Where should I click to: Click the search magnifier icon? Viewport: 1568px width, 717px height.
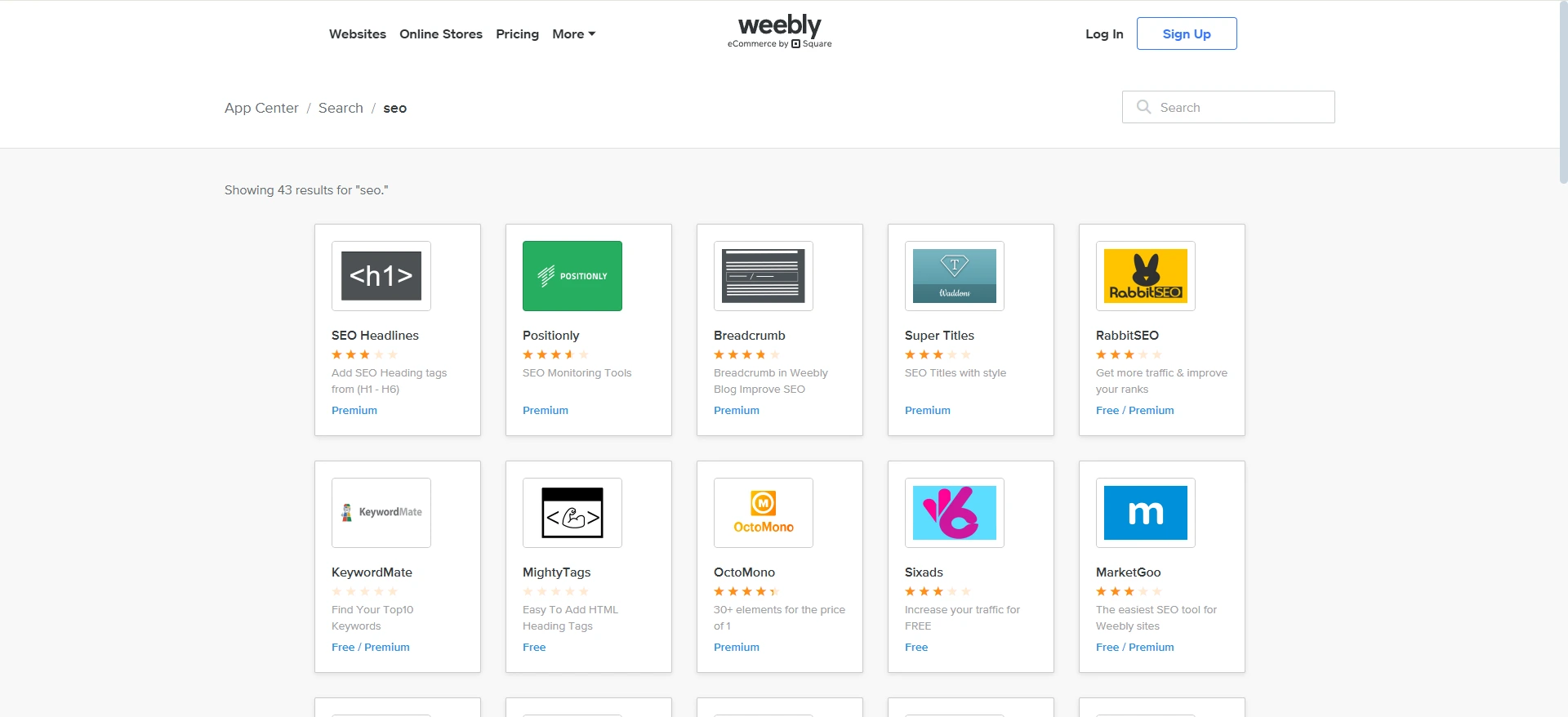pos(1144,107)
